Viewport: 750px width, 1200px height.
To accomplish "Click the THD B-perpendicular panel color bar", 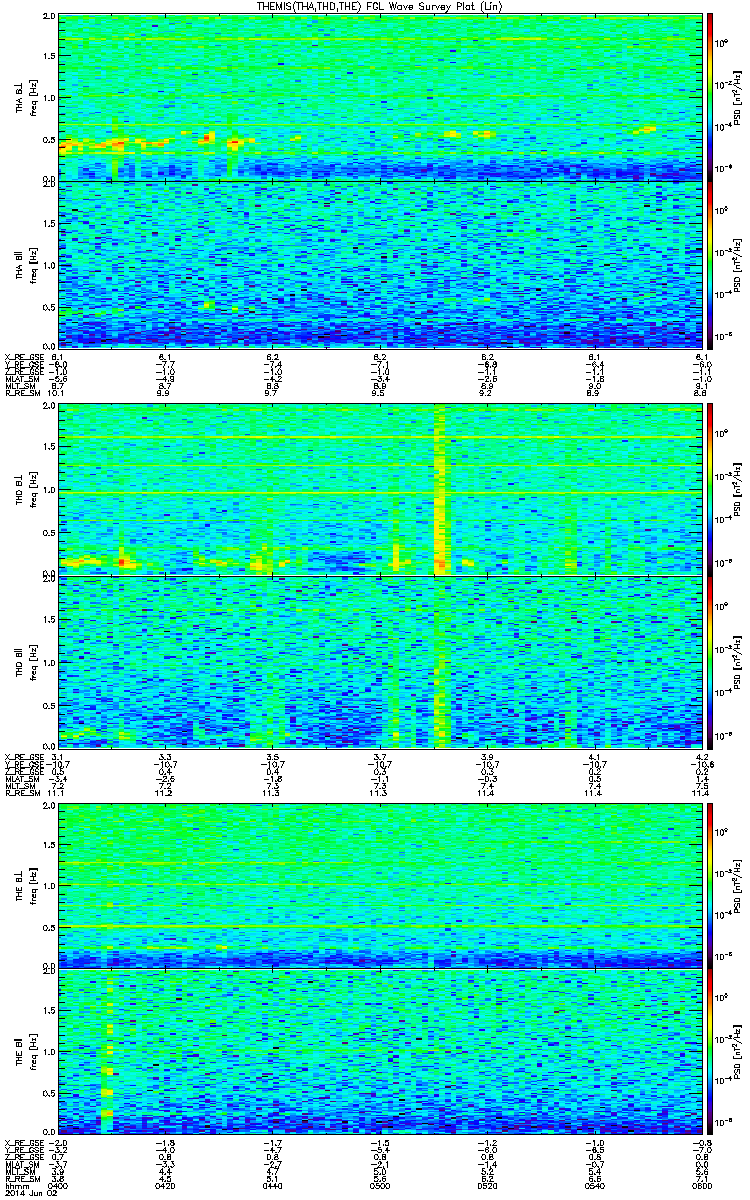I will (710, 488).
